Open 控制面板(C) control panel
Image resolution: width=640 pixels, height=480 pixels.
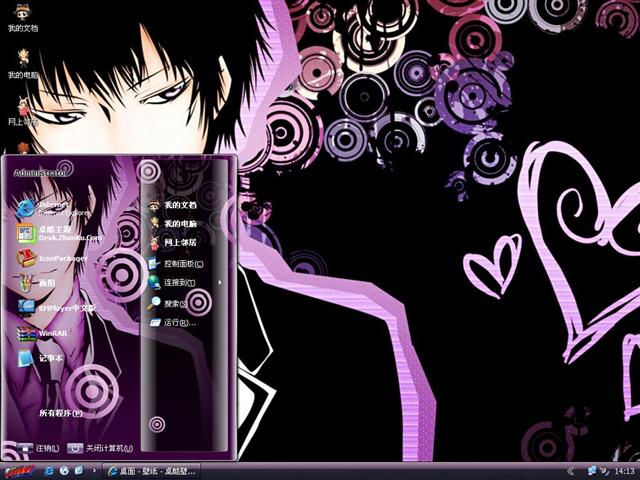point(176,264)
